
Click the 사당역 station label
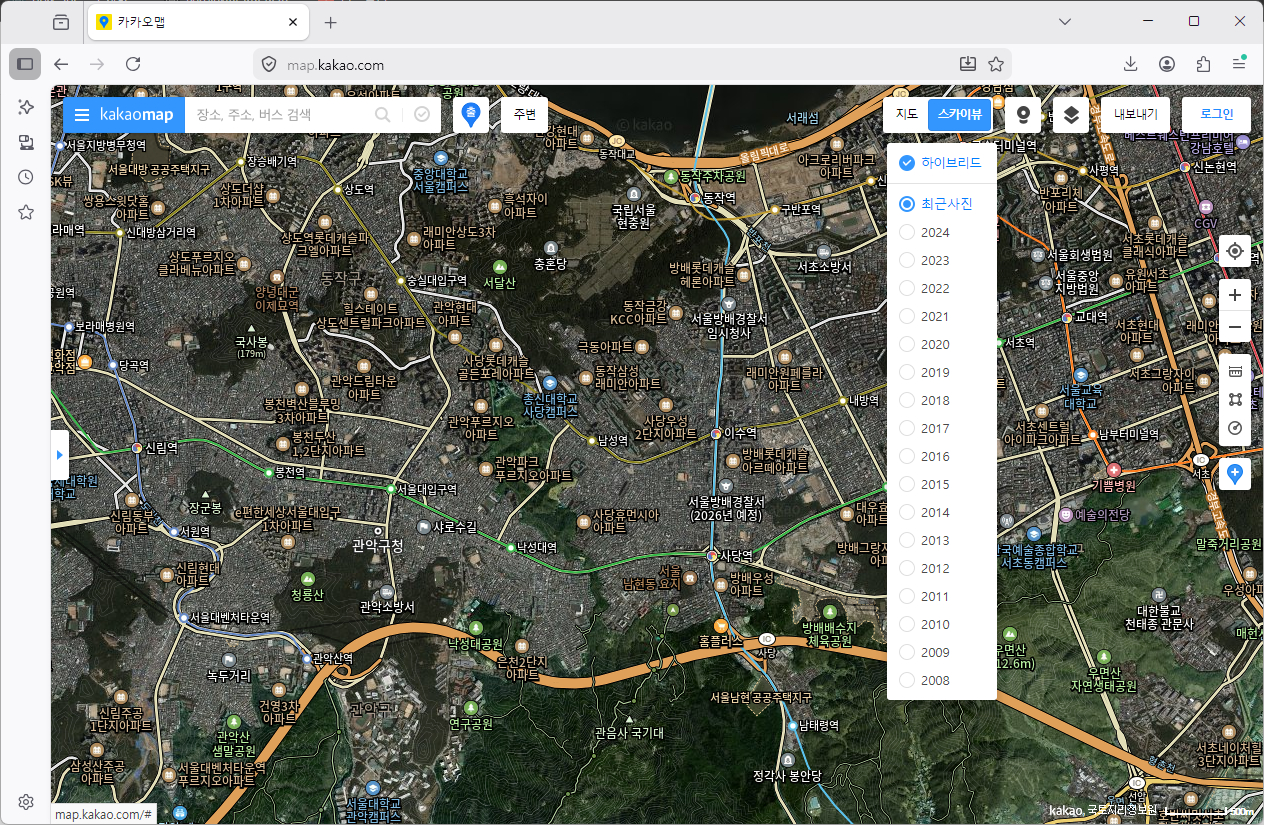point(736,556)
